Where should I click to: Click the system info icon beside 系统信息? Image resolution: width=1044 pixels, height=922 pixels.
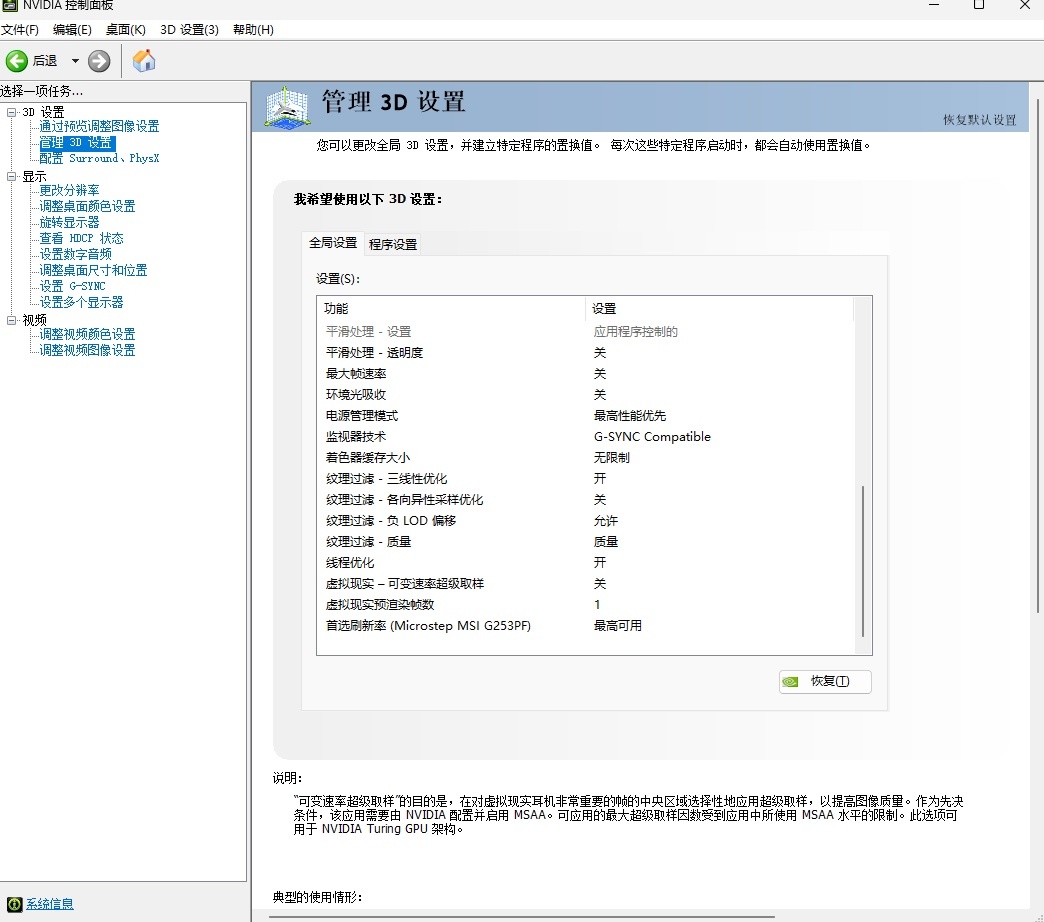14,904
